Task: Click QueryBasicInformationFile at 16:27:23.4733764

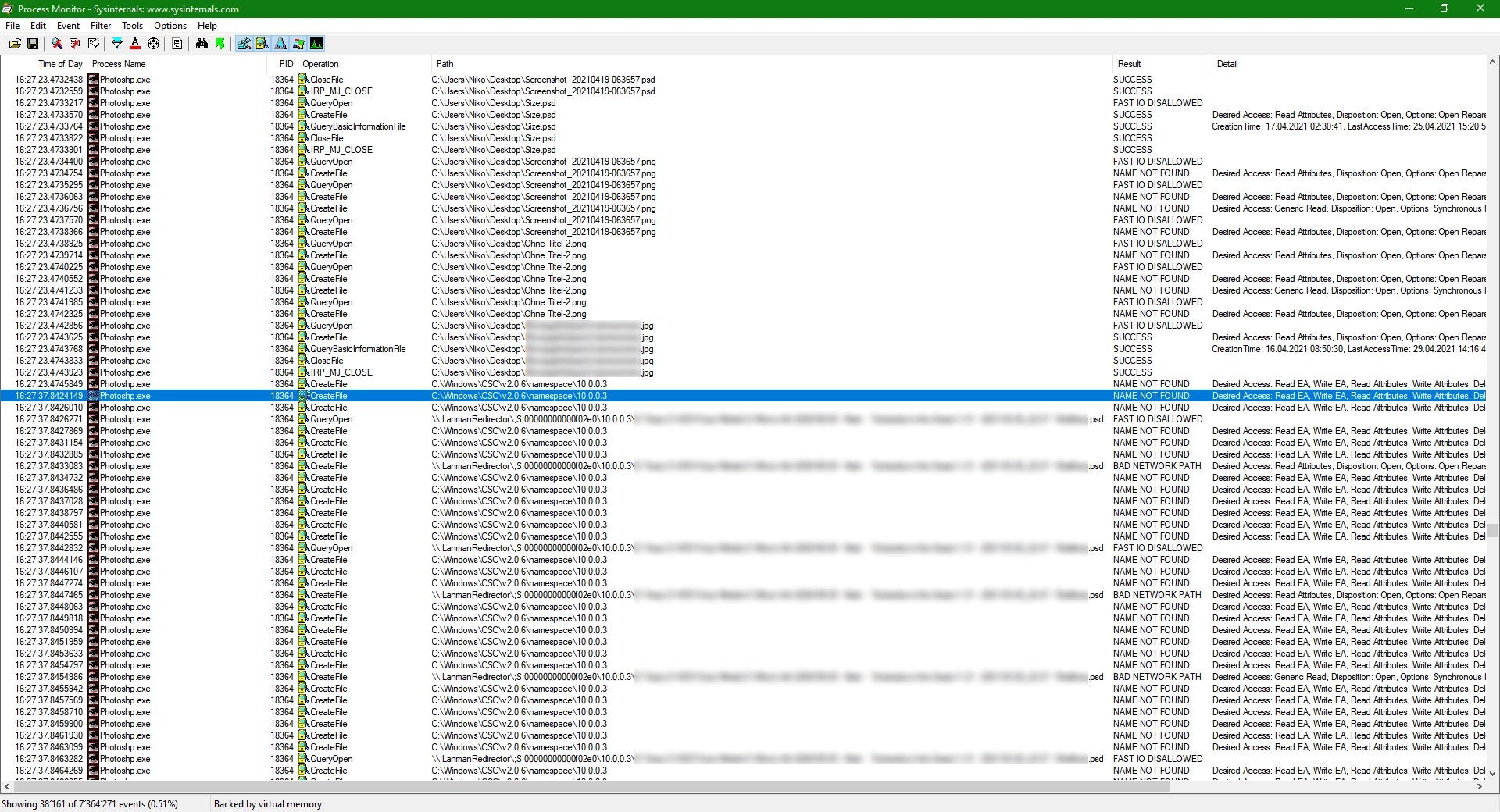Action: (358, 126)
